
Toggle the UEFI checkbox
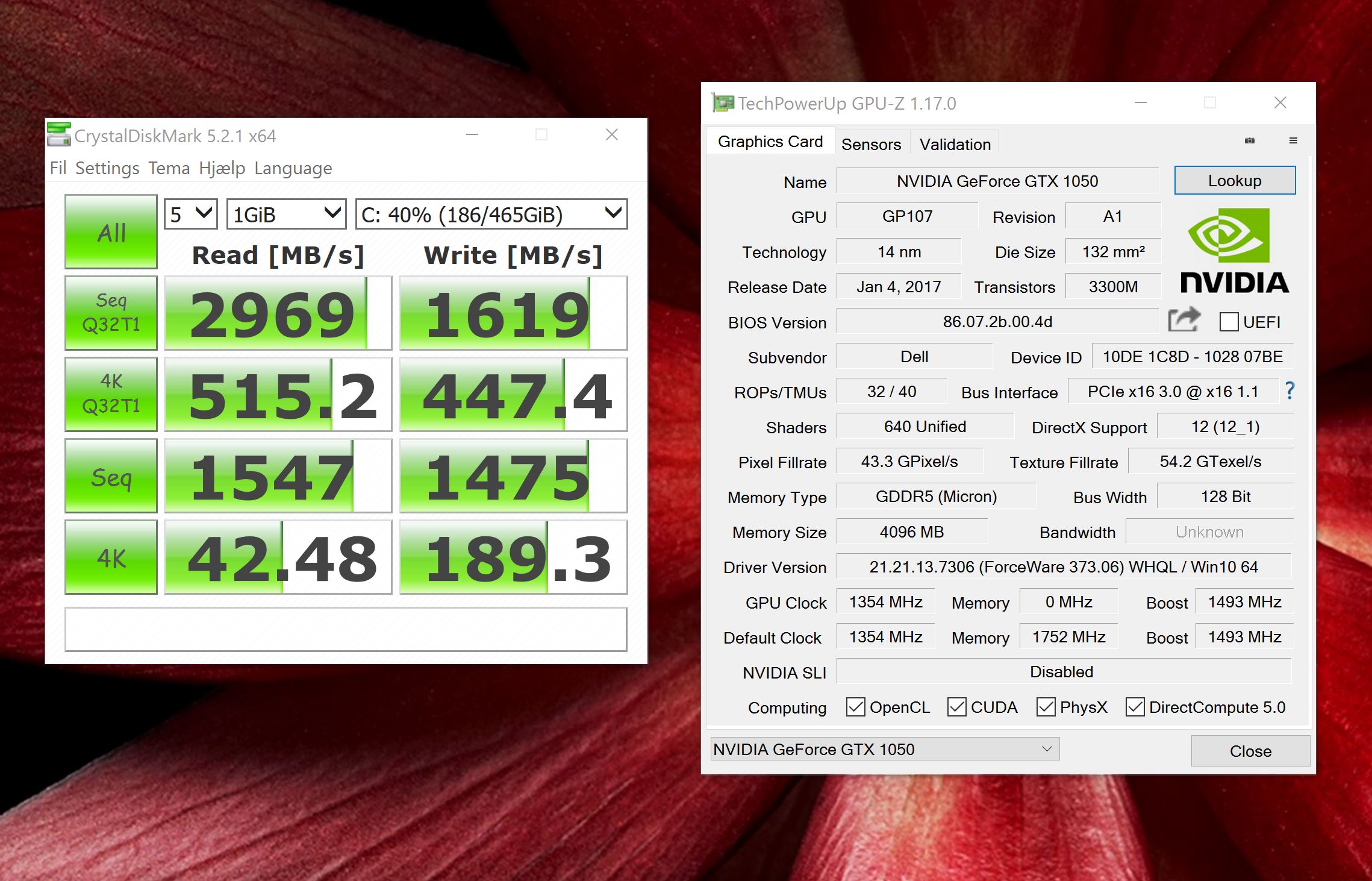pos(1229,322)
